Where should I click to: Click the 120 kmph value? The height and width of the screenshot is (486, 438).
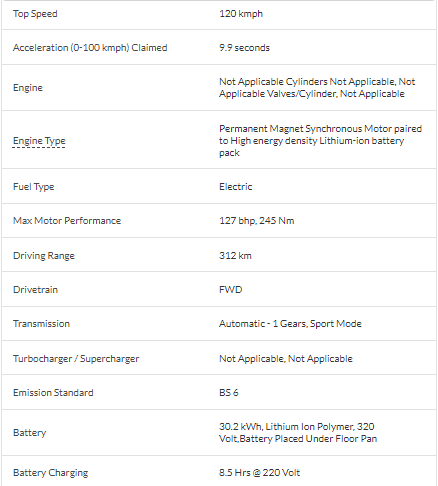241,14
